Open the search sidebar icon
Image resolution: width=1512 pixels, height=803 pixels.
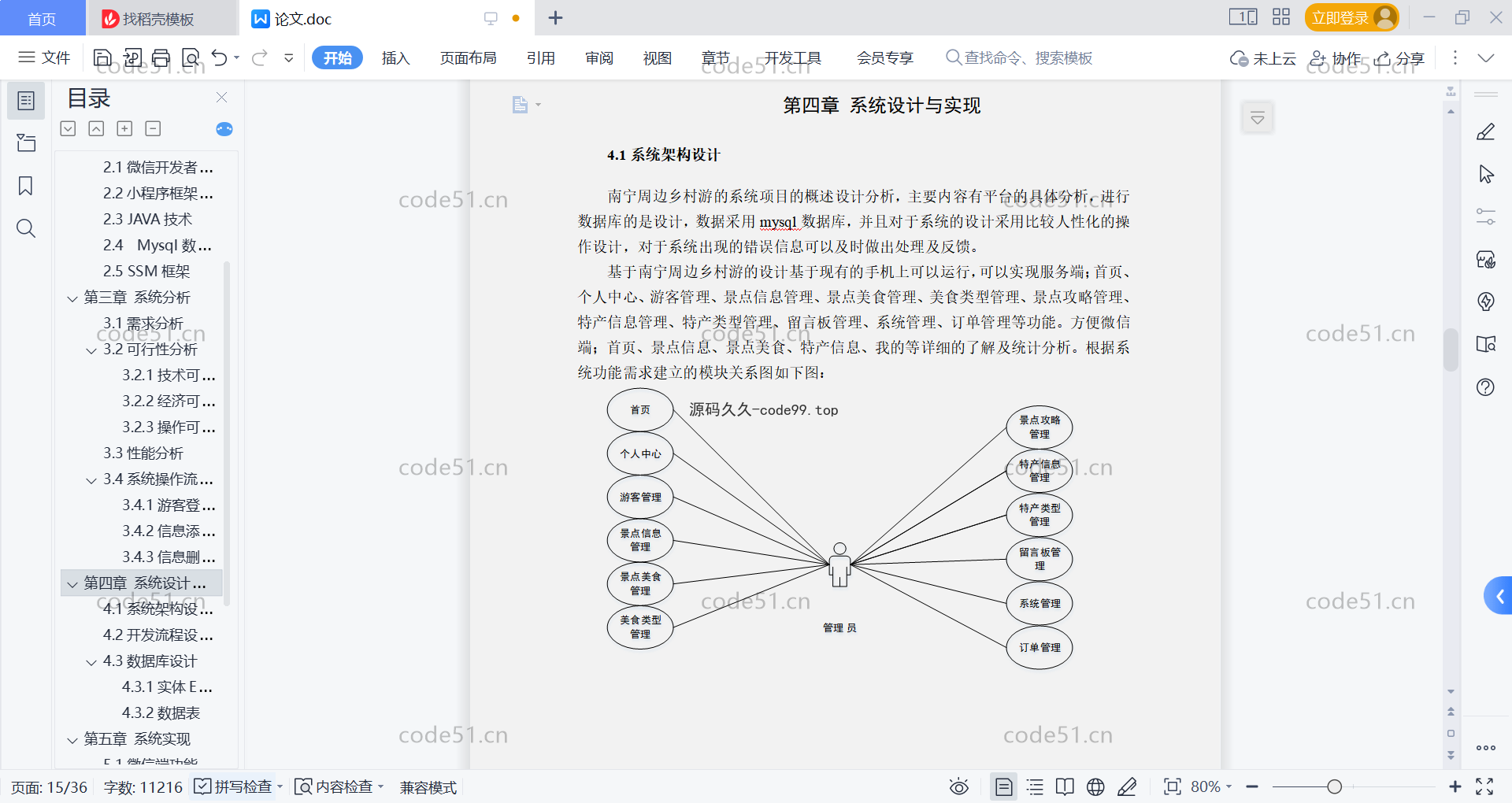point(26,228)
